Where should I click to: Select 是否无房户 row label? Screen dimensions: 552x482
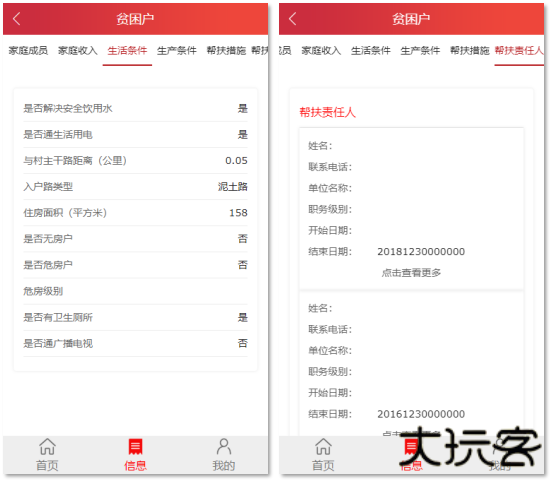[48, 239]
